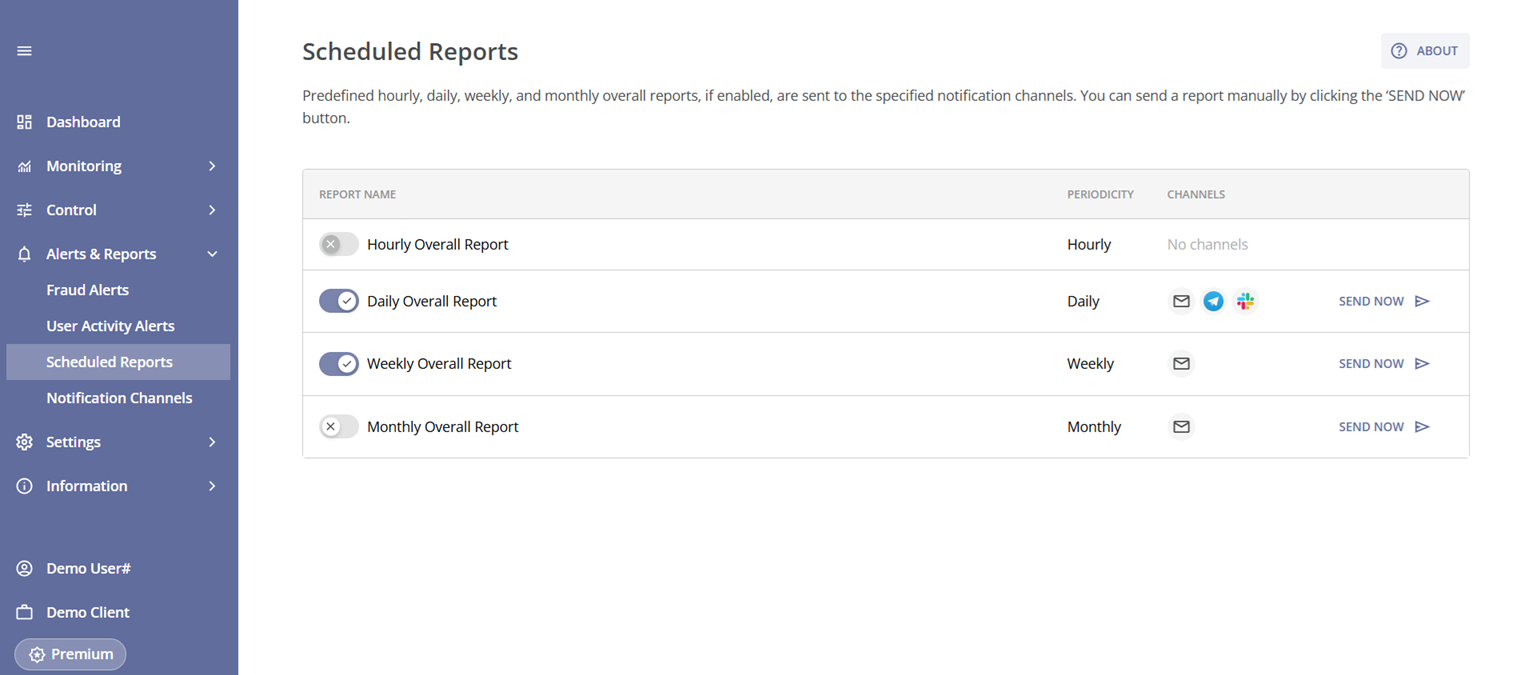Click the Premium button in the sidebar
Screen dimensions: 1519x675
point(70,654)
